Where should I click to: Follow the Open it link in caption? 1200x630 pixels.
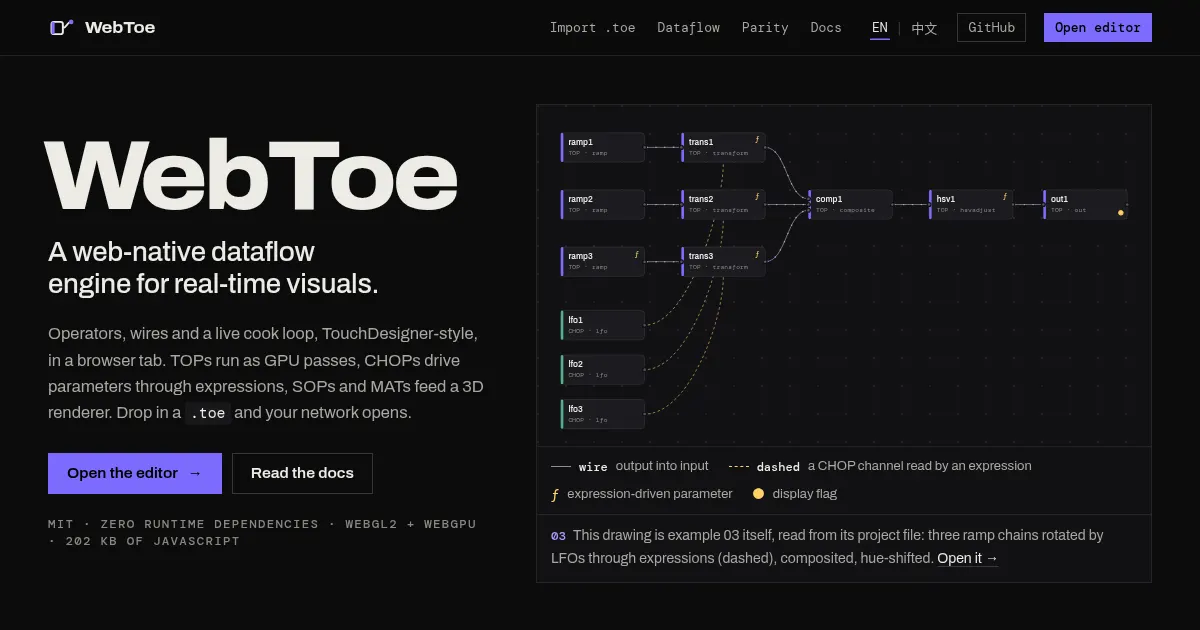click(967, 558)
